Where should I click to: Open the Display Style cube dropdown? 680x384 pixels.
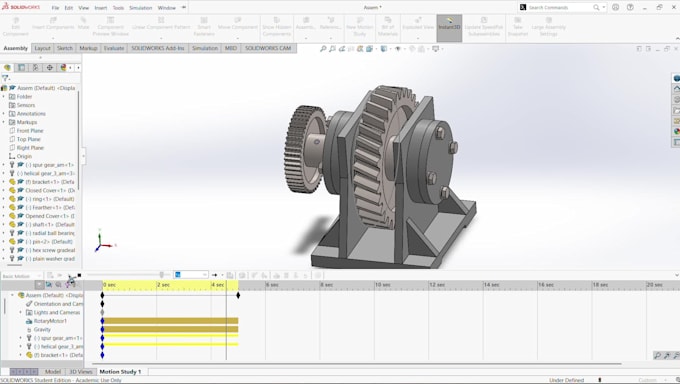(x=385, y=49)
